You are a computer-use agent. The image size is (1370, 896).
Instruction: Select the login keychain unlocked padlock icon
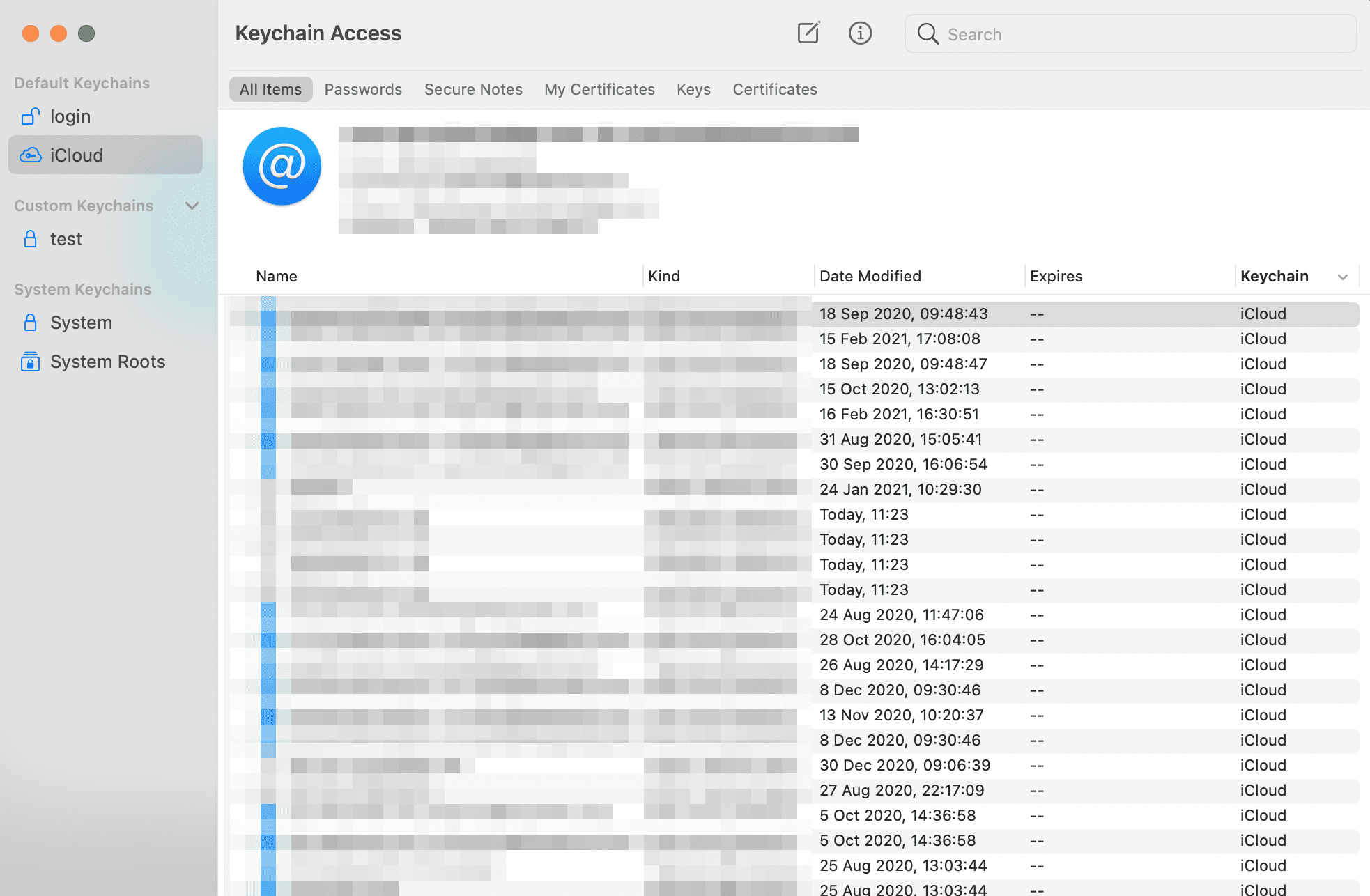[30, 116]
